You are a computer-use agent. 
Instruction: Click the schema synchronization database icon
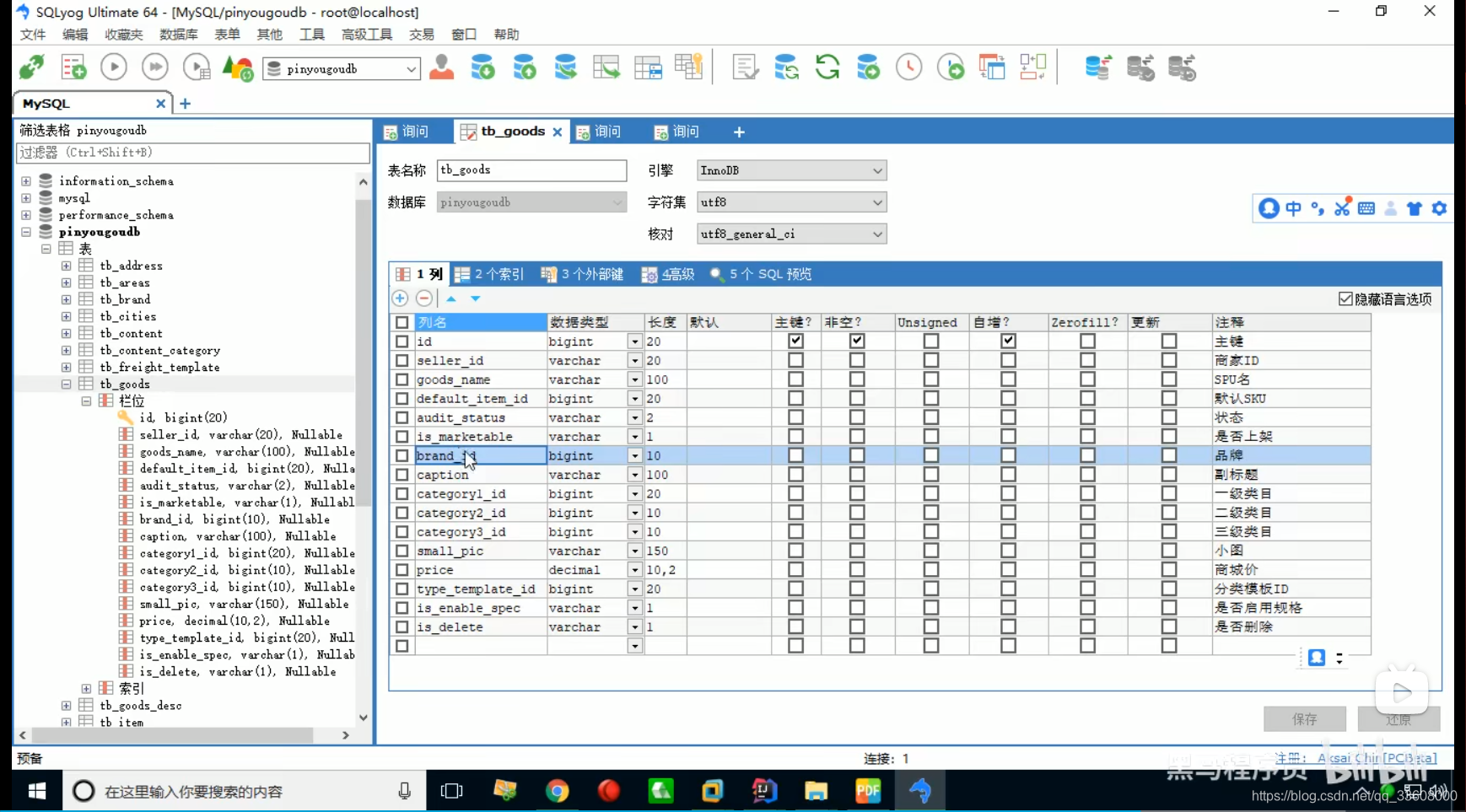pos(786,67)
